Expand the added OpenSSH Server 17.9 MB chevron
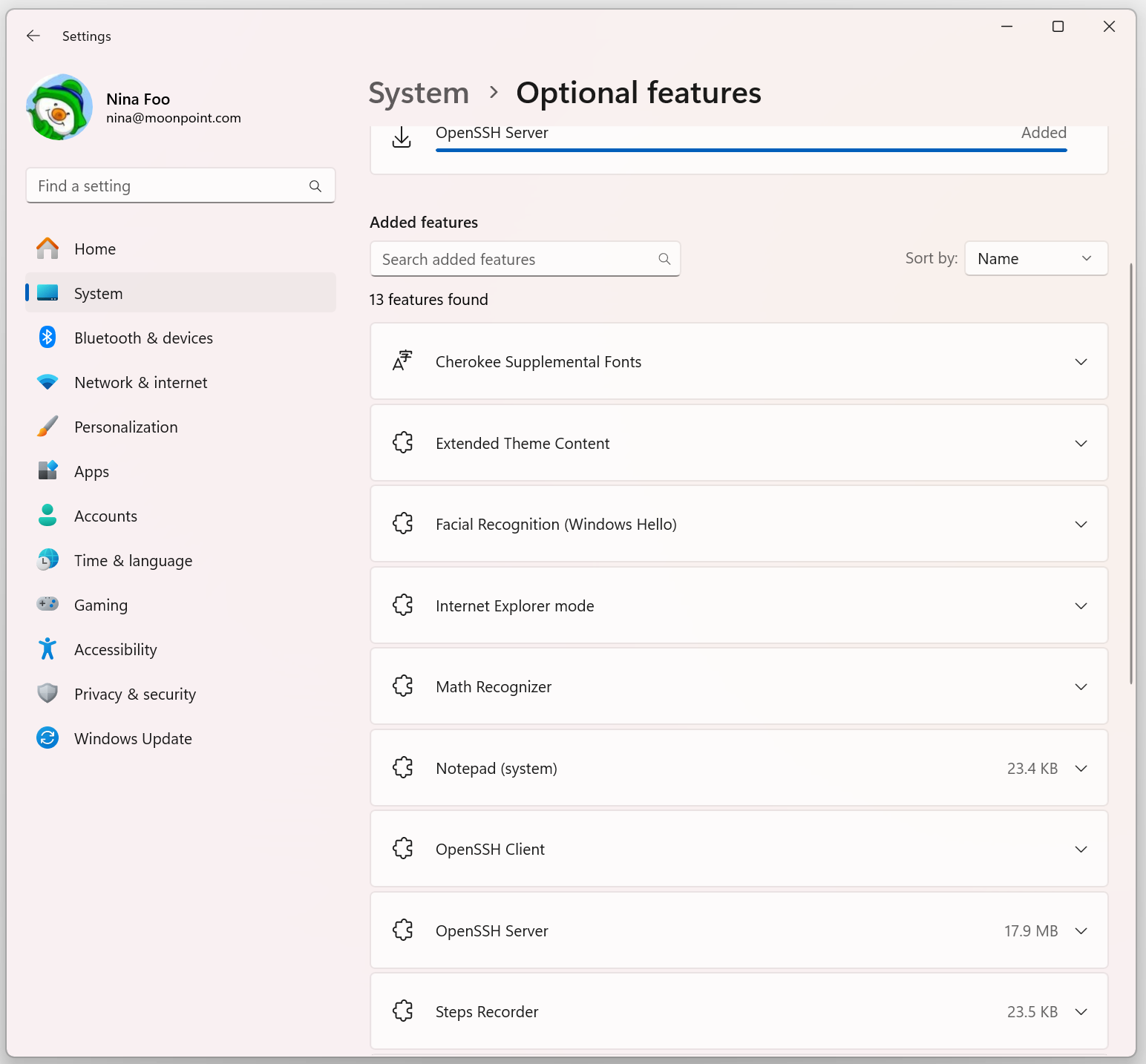This screenshot has width=1146, height=1064. [x=1081, y=930]
